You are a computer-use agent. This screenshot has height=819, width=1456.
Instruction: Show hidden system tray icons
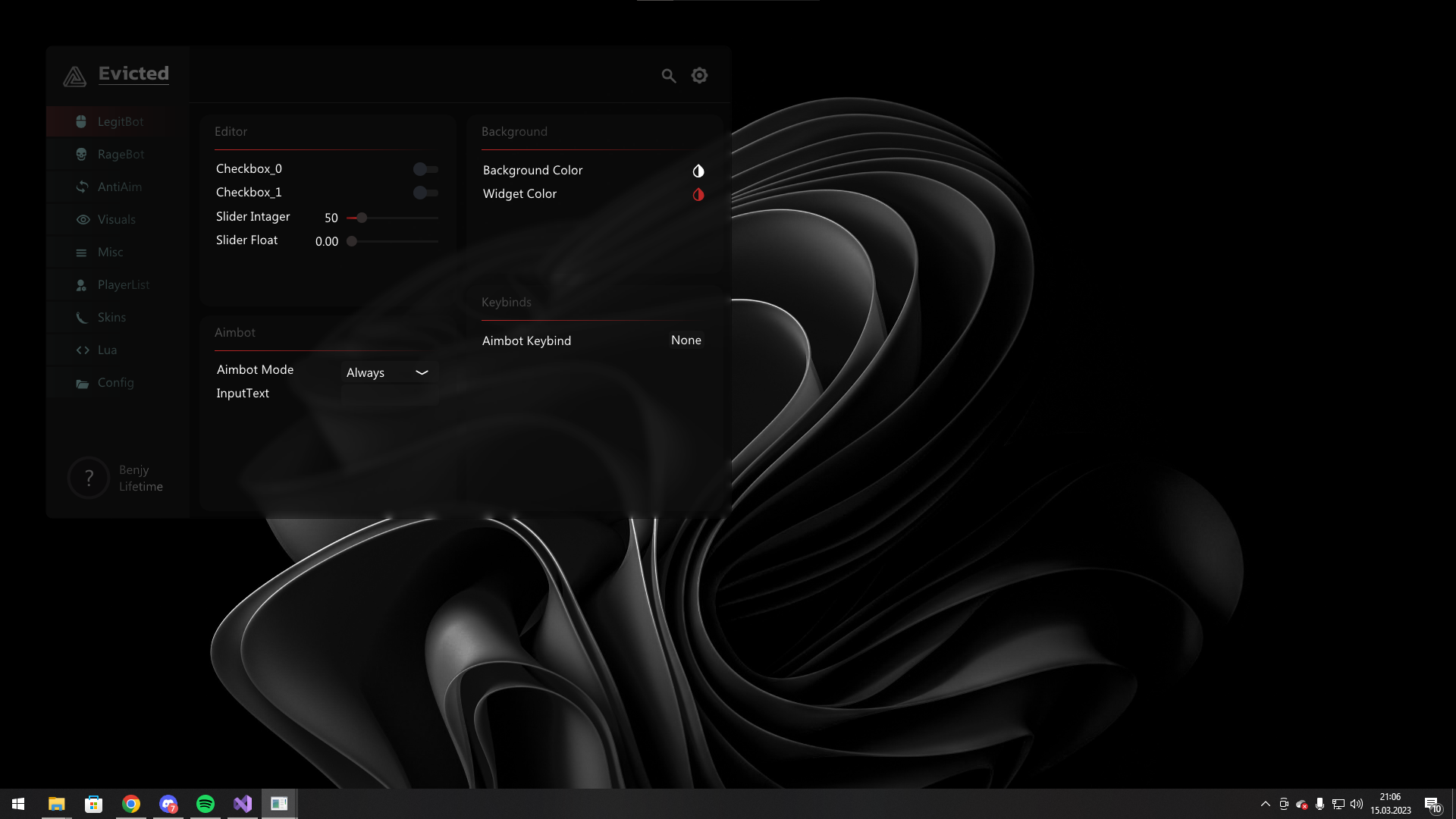coord(1265,804)
